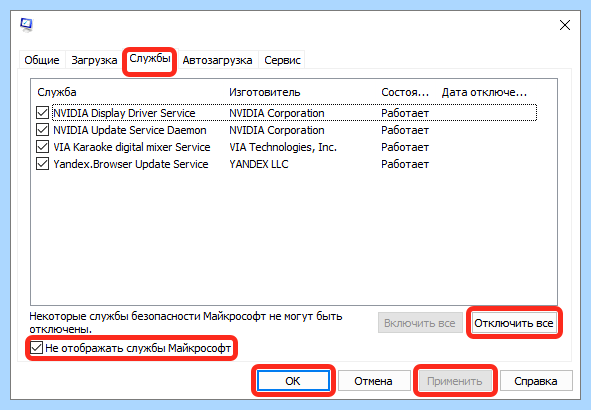Select the NVIDIA Update Service Daemon row name
This screenshot has height=410, width=591.
(x=130, y=130)
